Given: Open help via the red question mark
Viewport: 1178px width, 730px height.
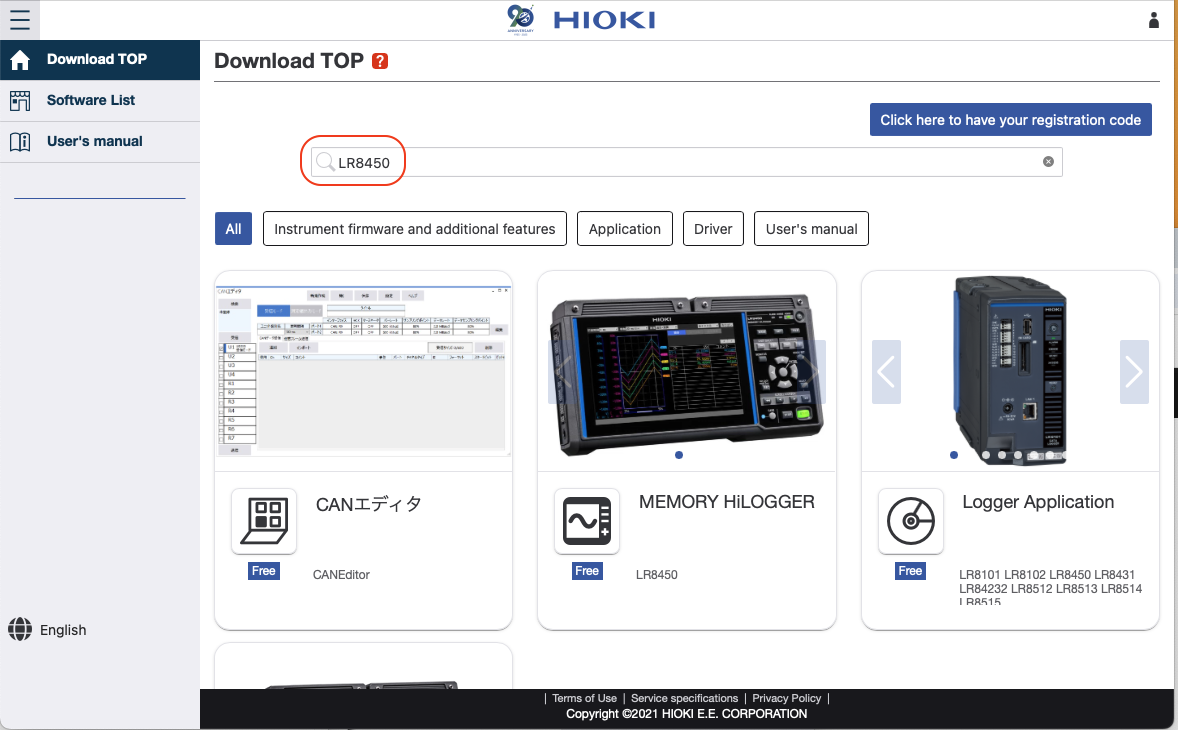Looking at the screenshot, I should 379,61.
